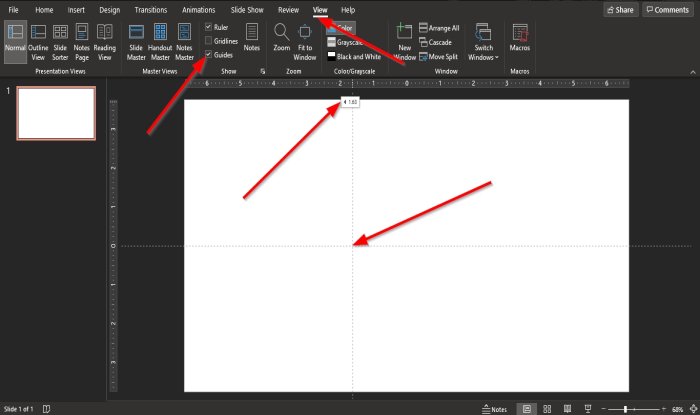Select Fit to Window
The width and height of the screenshot is (700, 415).
(305, 42)
